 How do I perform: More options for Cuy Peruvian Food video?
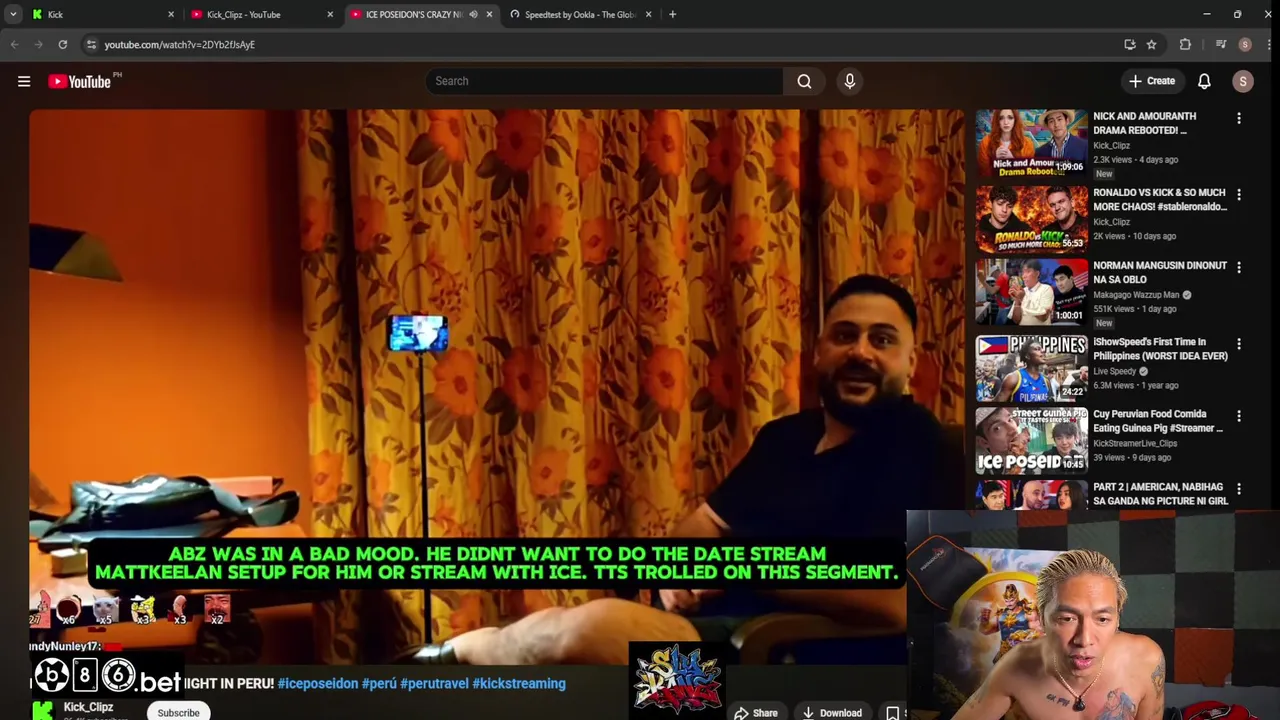[x=1238, y=416]
